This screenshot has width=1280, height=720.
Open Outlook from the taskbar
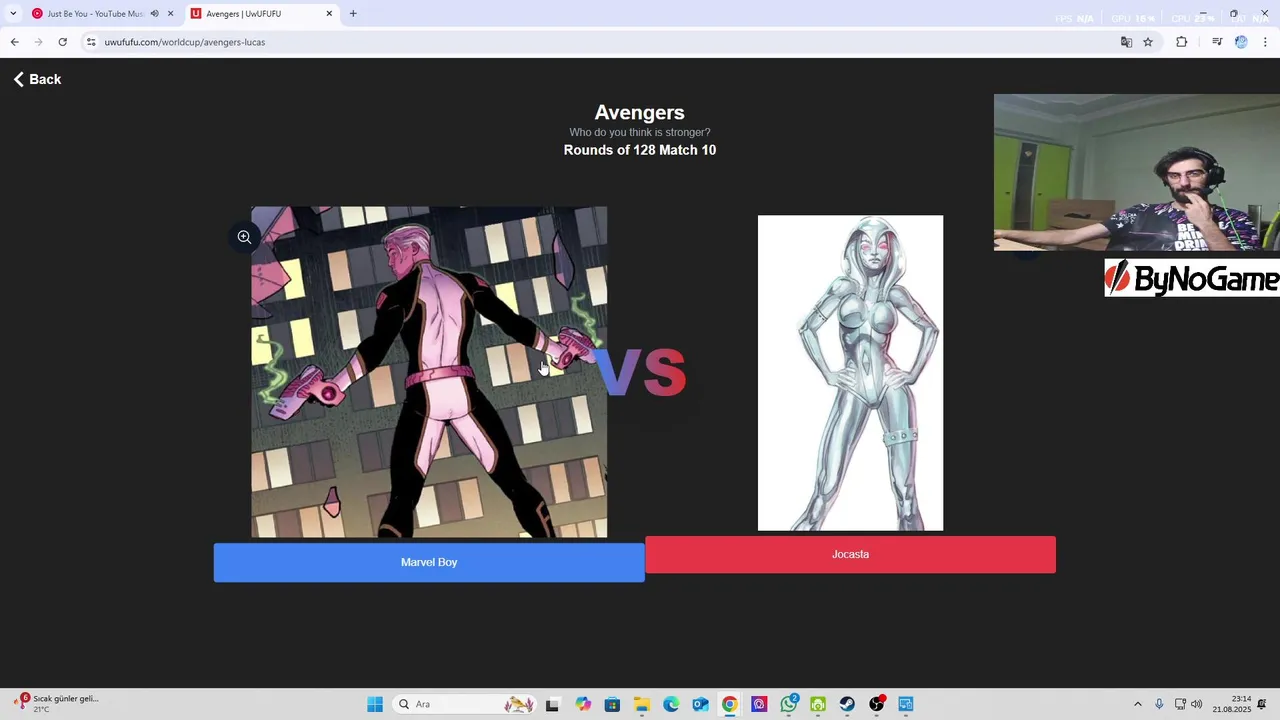(700, 704)
